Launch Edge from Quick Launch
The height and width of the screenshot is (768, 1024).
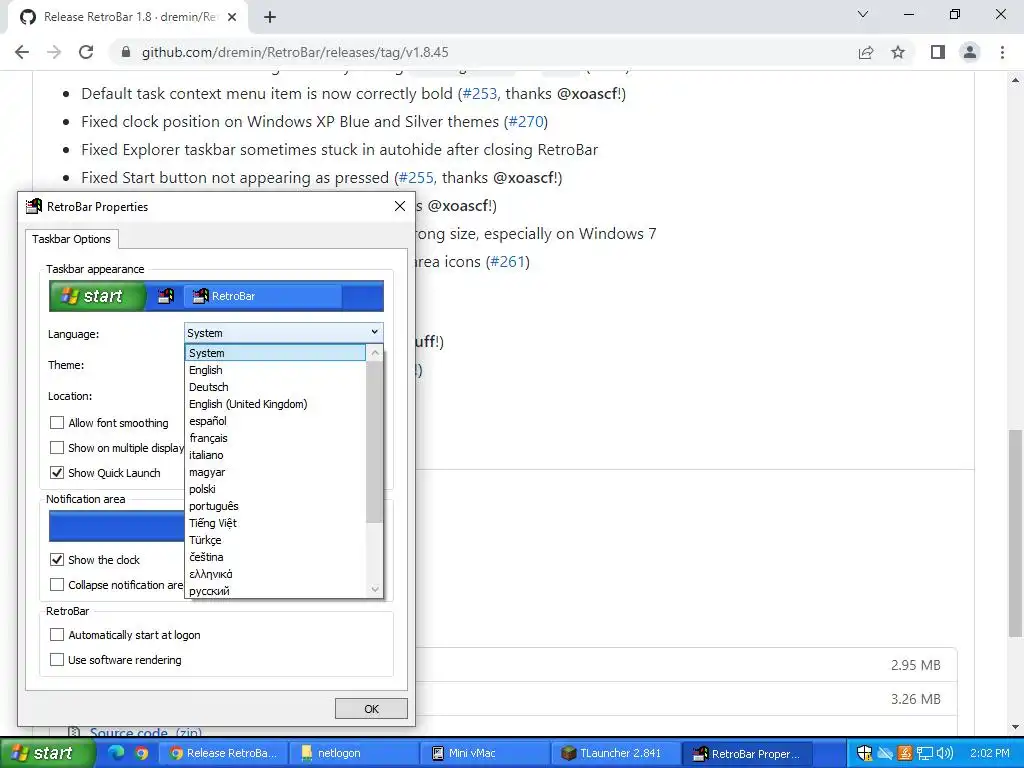coord(116,753)
